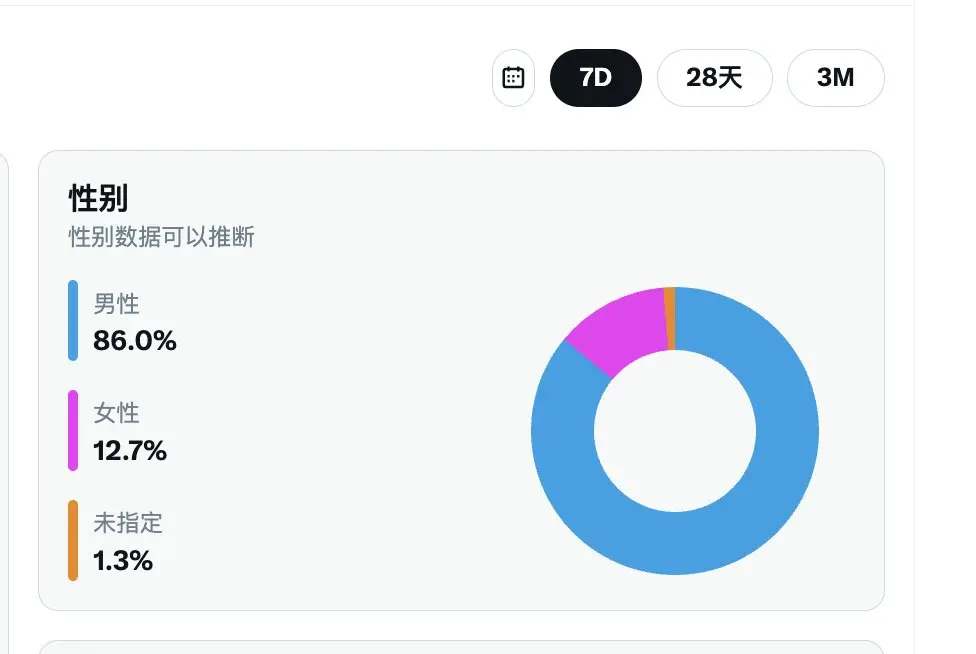Click the 86.0% male percentage value
The width and height of the screenshot is (976, 654).
pyautogui.click(x=134, y=340)
